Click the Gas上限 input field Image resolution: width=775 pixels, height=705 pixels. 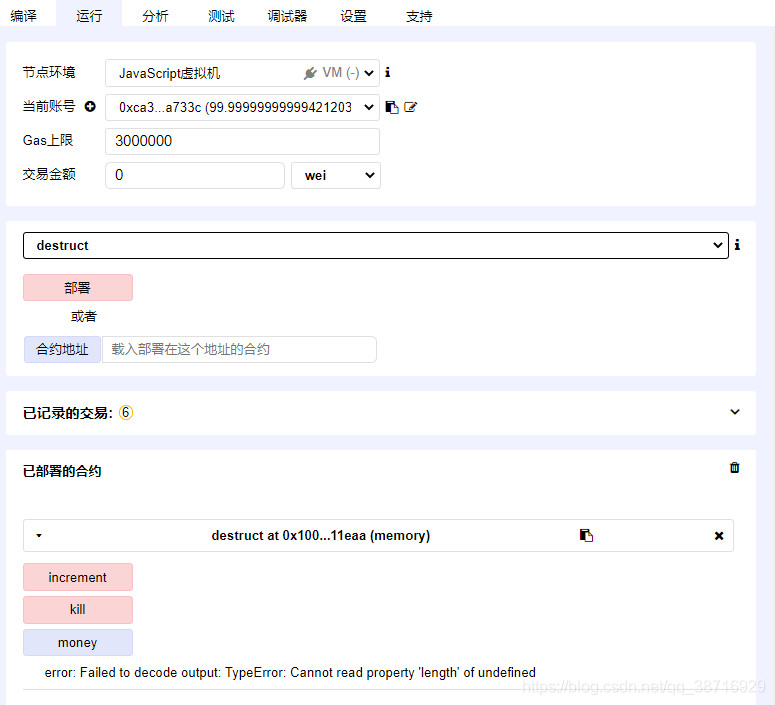tap(242, 141)
